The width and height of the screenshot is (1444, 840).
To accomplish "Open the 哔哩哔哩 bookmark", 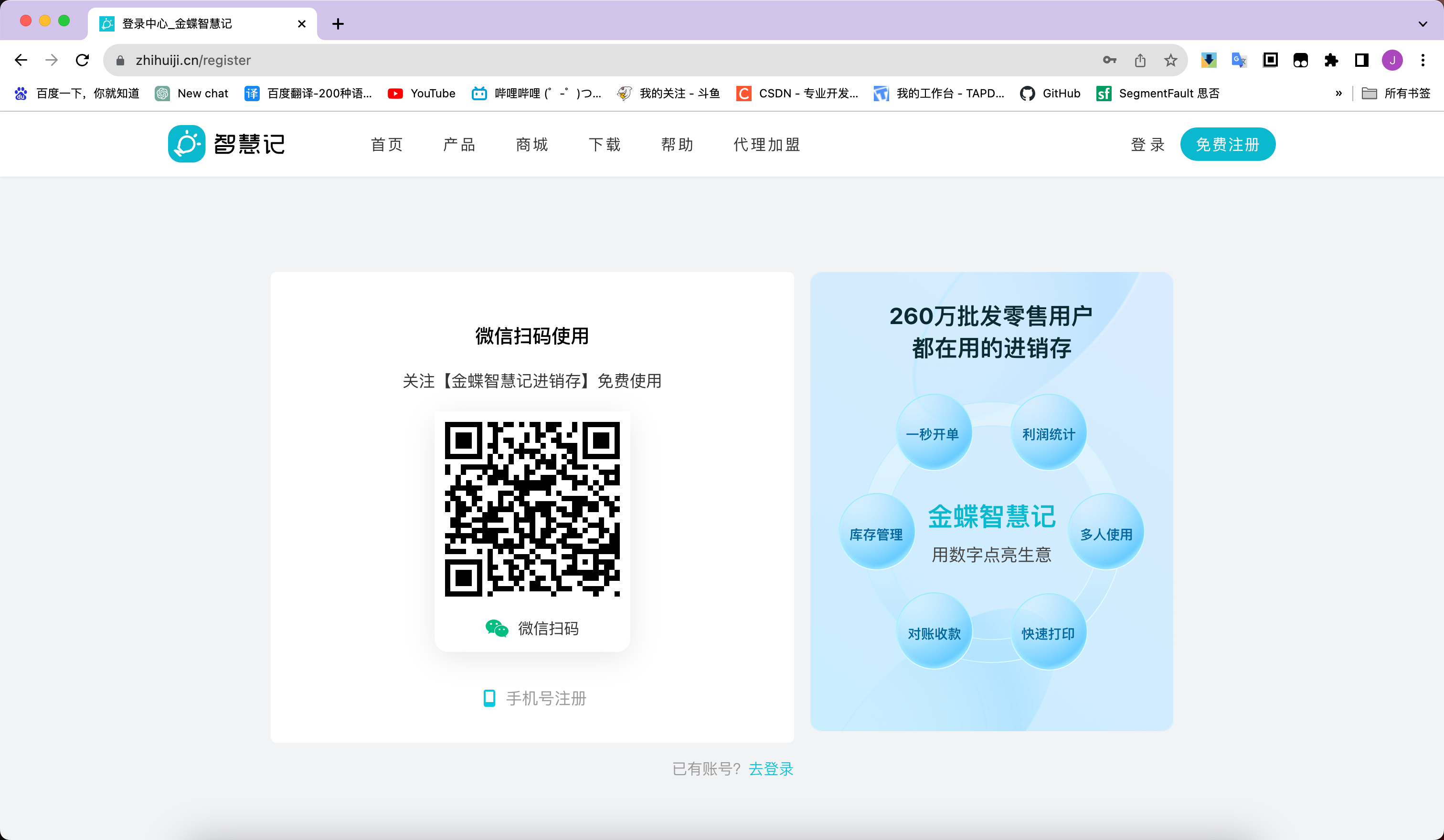I will pos(536,94).
